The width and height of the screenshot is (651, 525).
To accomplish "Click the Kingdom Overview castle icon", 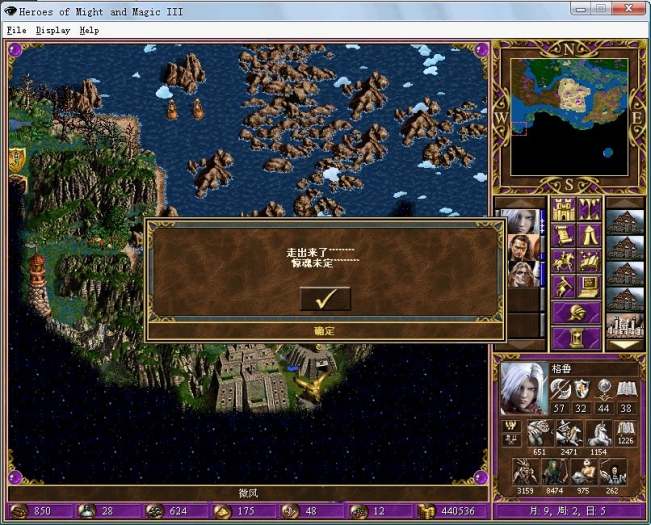I will pyautogui.click(x=563, y=210).
